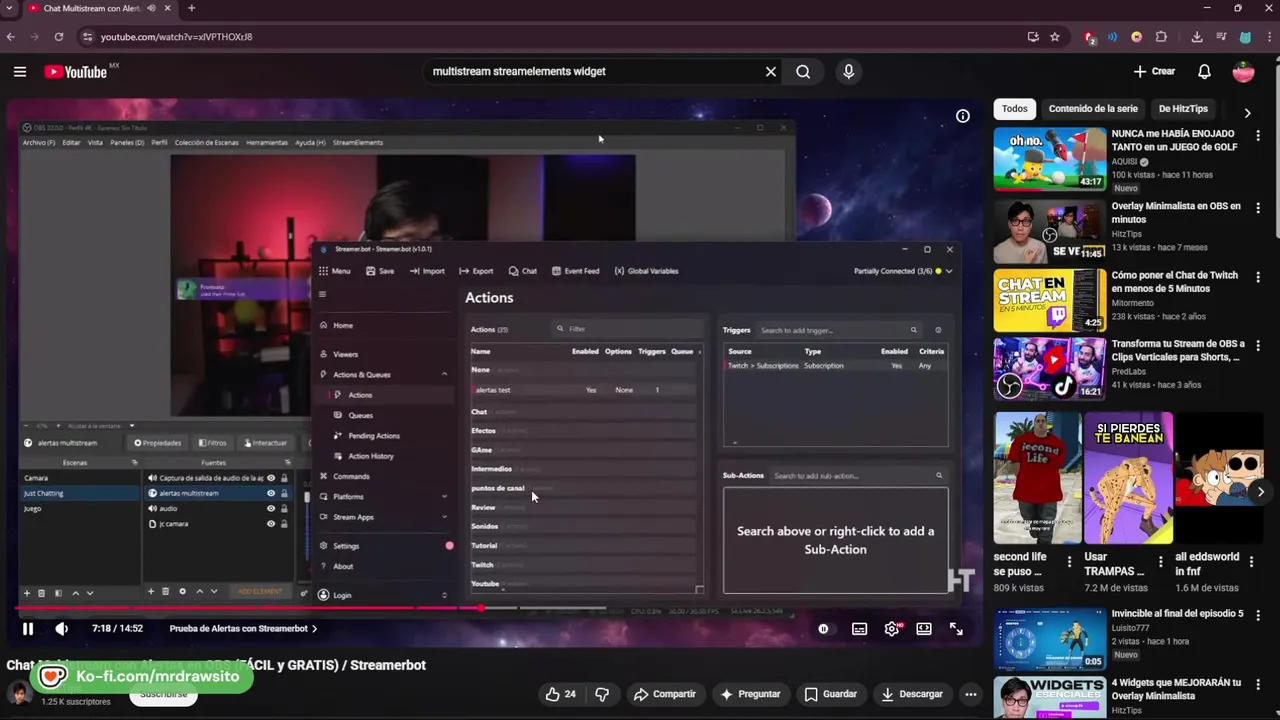Click Save in Streamer.bot toolbar
Viewport: 1280px width, 720px height.
click(380, 271)
